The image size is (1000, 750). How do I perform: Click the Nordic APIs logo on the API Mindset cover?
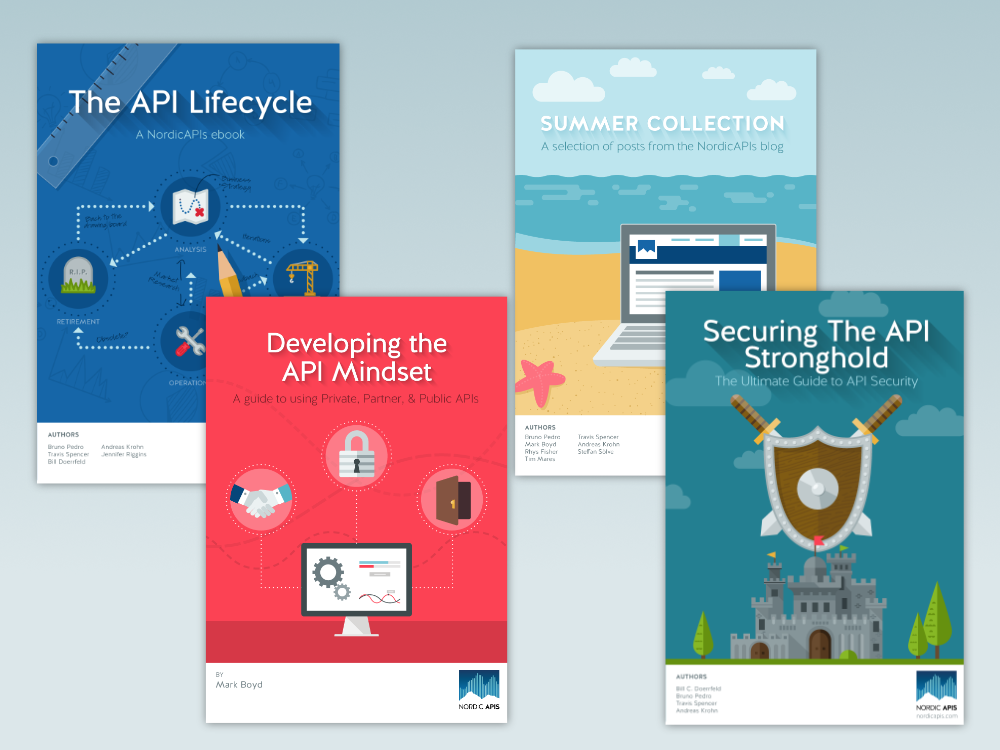coord(479,689)
